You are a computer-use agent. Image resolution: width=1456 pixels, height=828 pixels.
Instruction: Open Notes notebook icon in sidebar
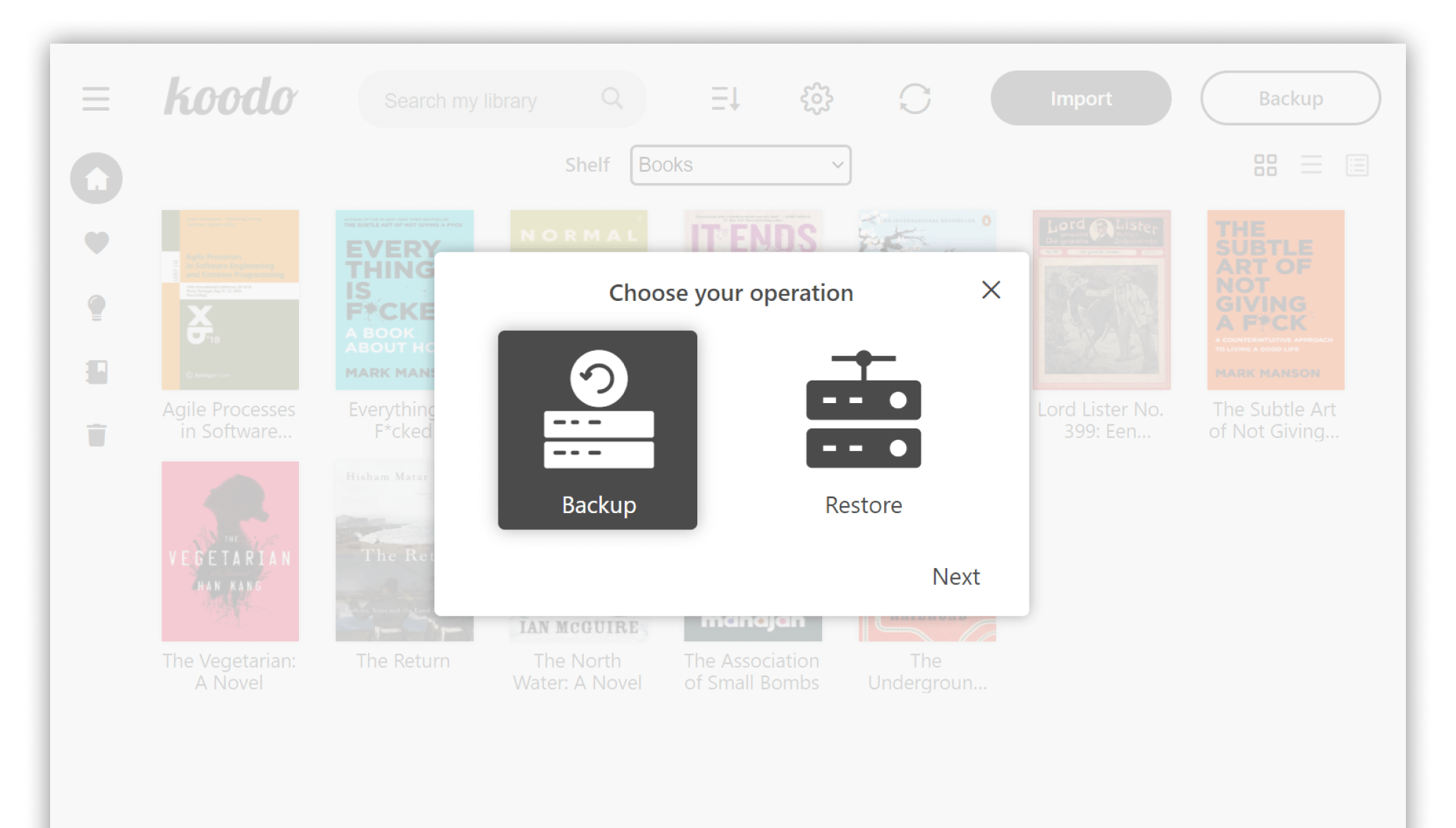click(x=97, y=371)
